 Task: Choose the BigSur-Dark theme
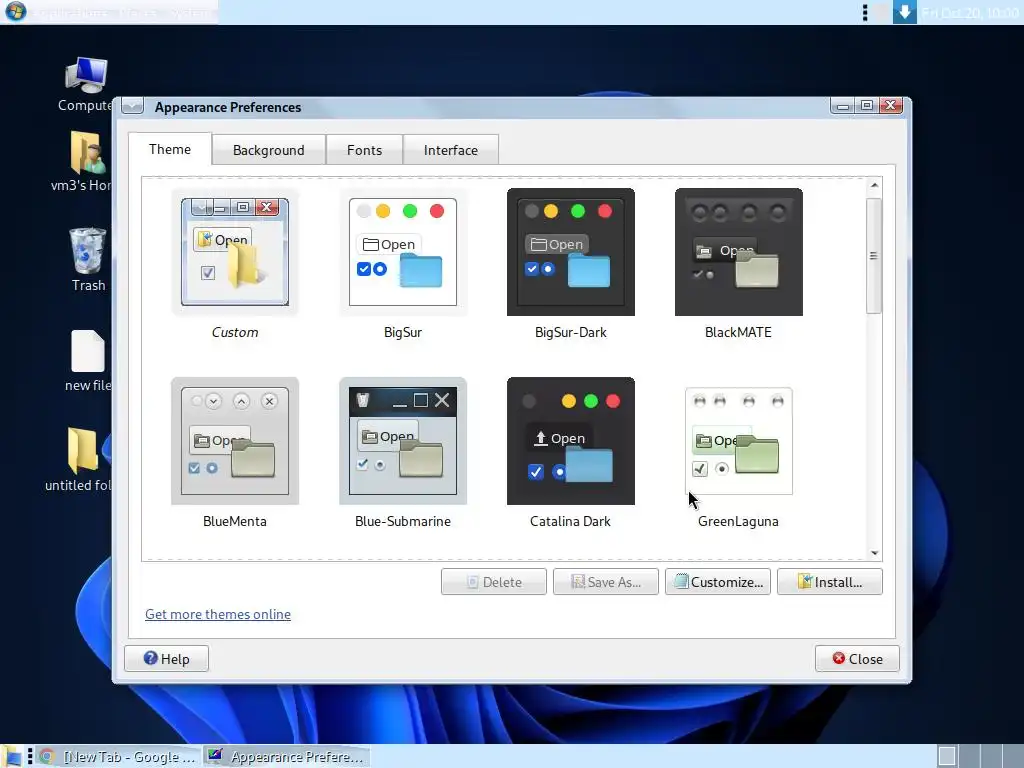[x=570, y=252]
